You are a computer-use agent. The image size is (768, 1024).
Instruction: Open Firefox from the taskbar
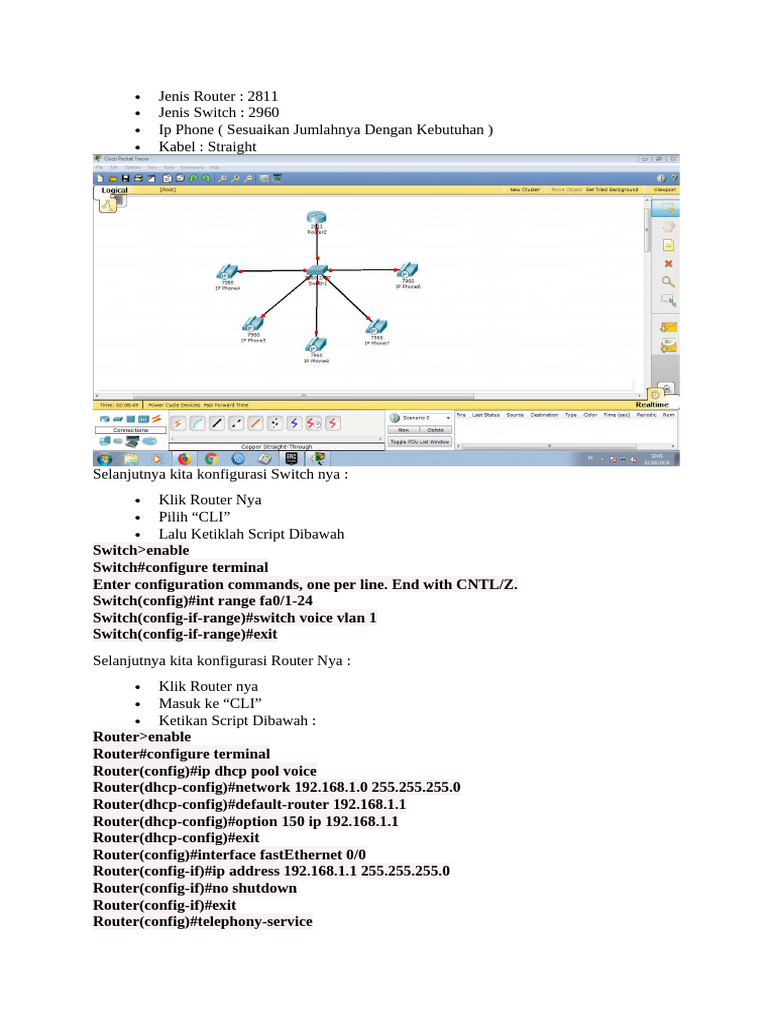(184, 459)
